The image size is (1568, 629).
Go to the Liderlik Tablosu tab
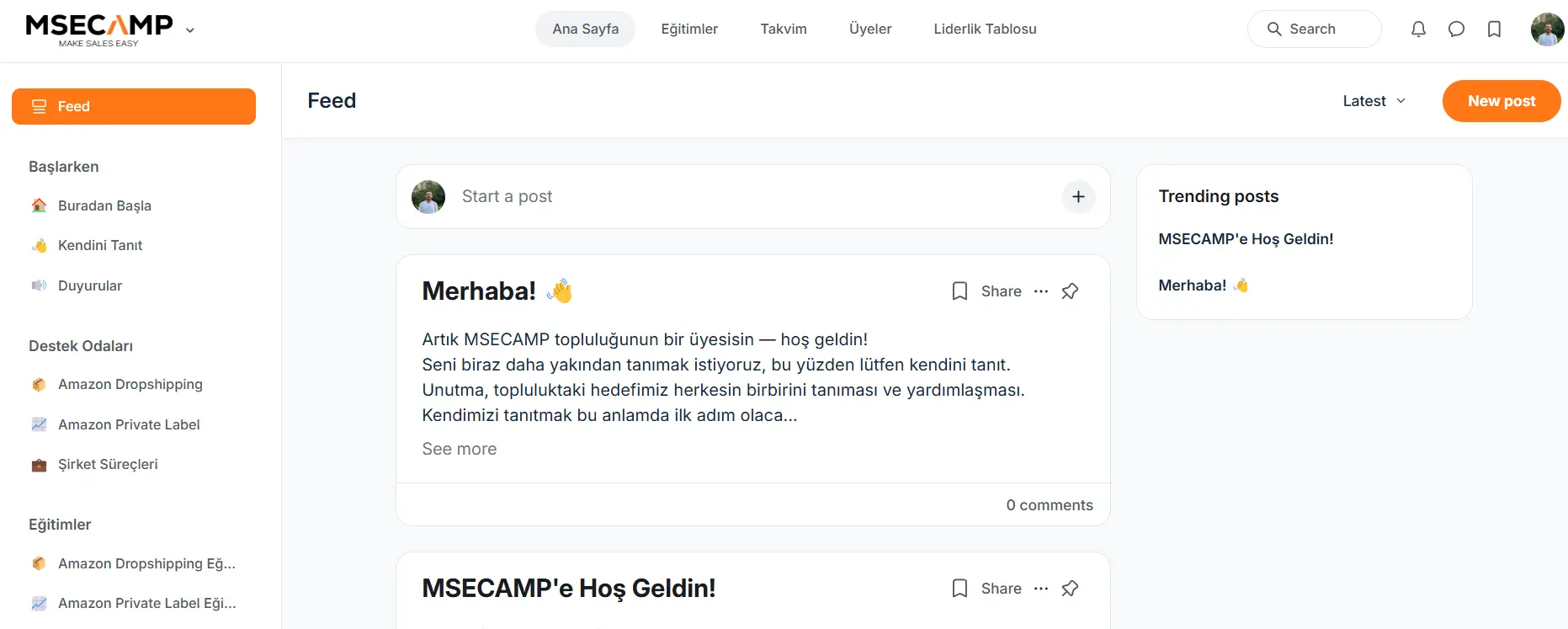[985, 29]
